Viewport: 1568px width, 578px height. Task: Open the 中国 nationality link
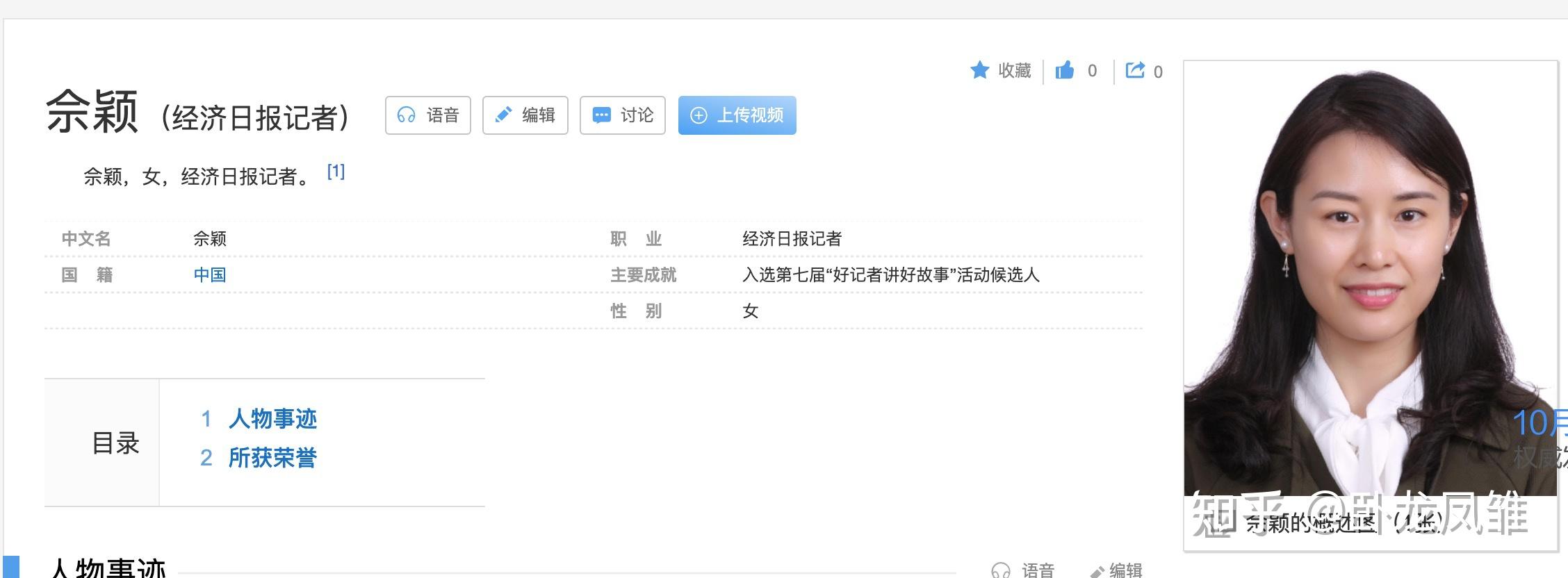pos(210,275)
